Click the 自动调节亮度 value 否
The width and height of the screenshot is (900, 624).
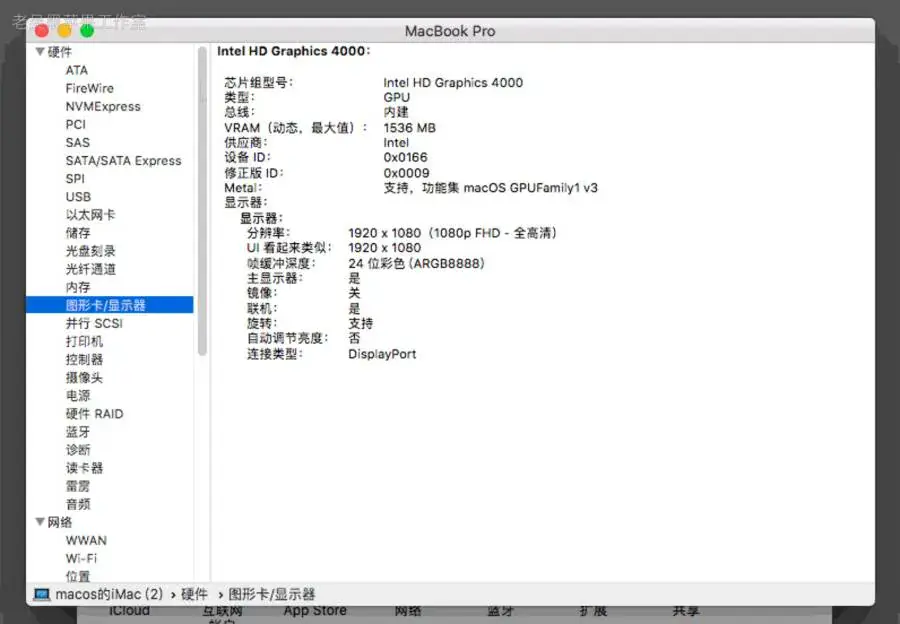click(354, 338)
